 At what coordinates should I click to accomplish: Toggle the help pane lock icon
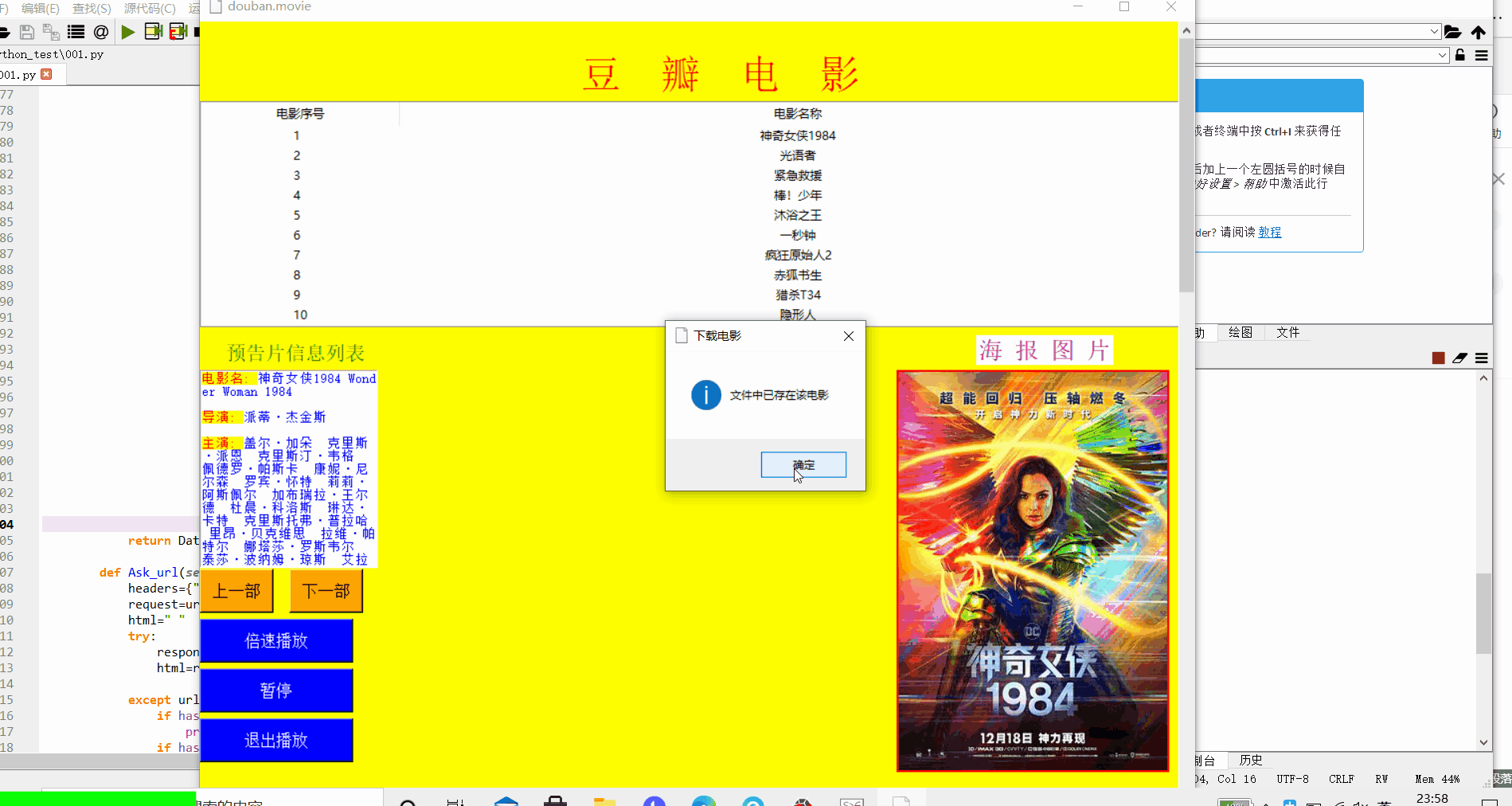tap(1460, 55)
